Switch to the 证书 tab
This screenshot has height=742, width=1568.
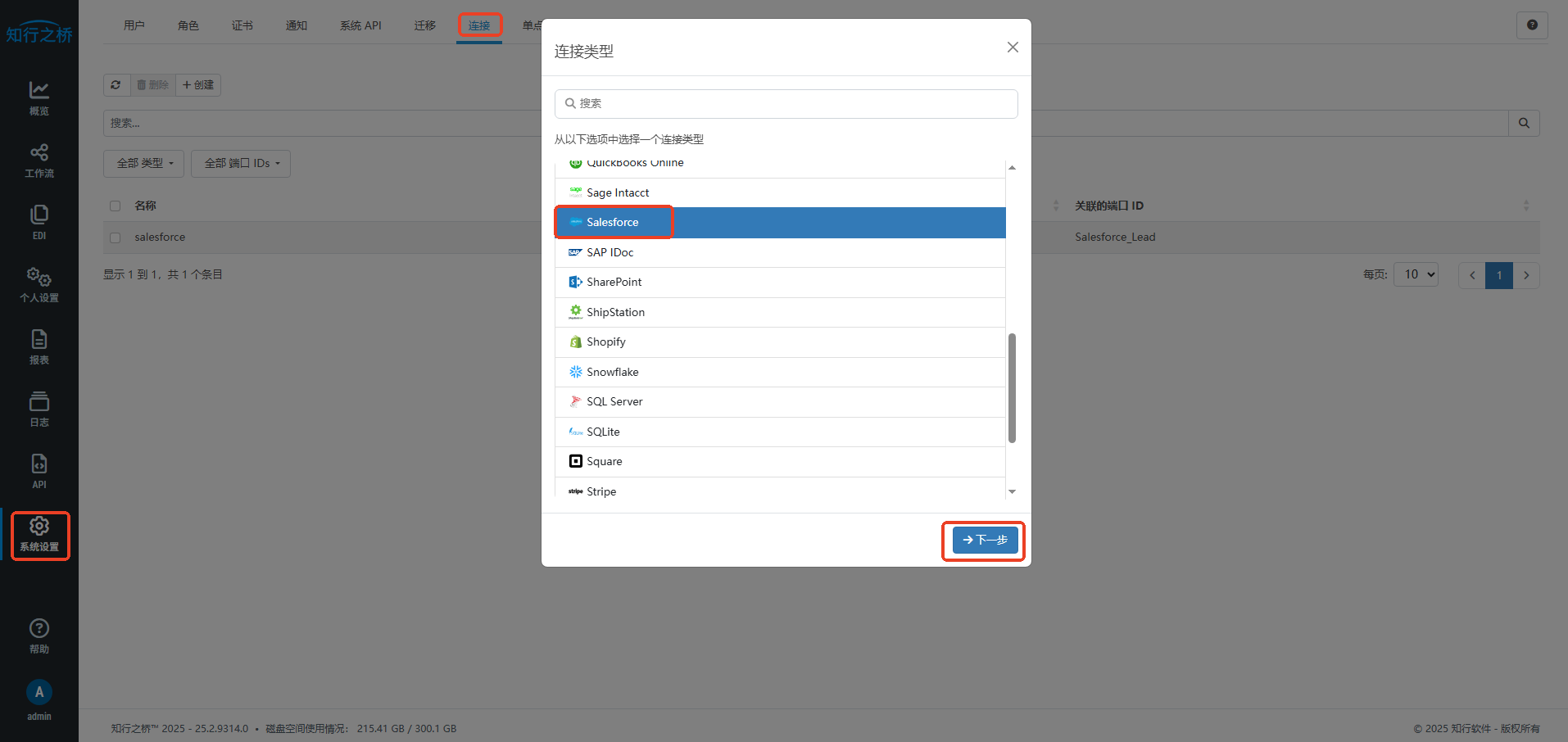point(242,25)
